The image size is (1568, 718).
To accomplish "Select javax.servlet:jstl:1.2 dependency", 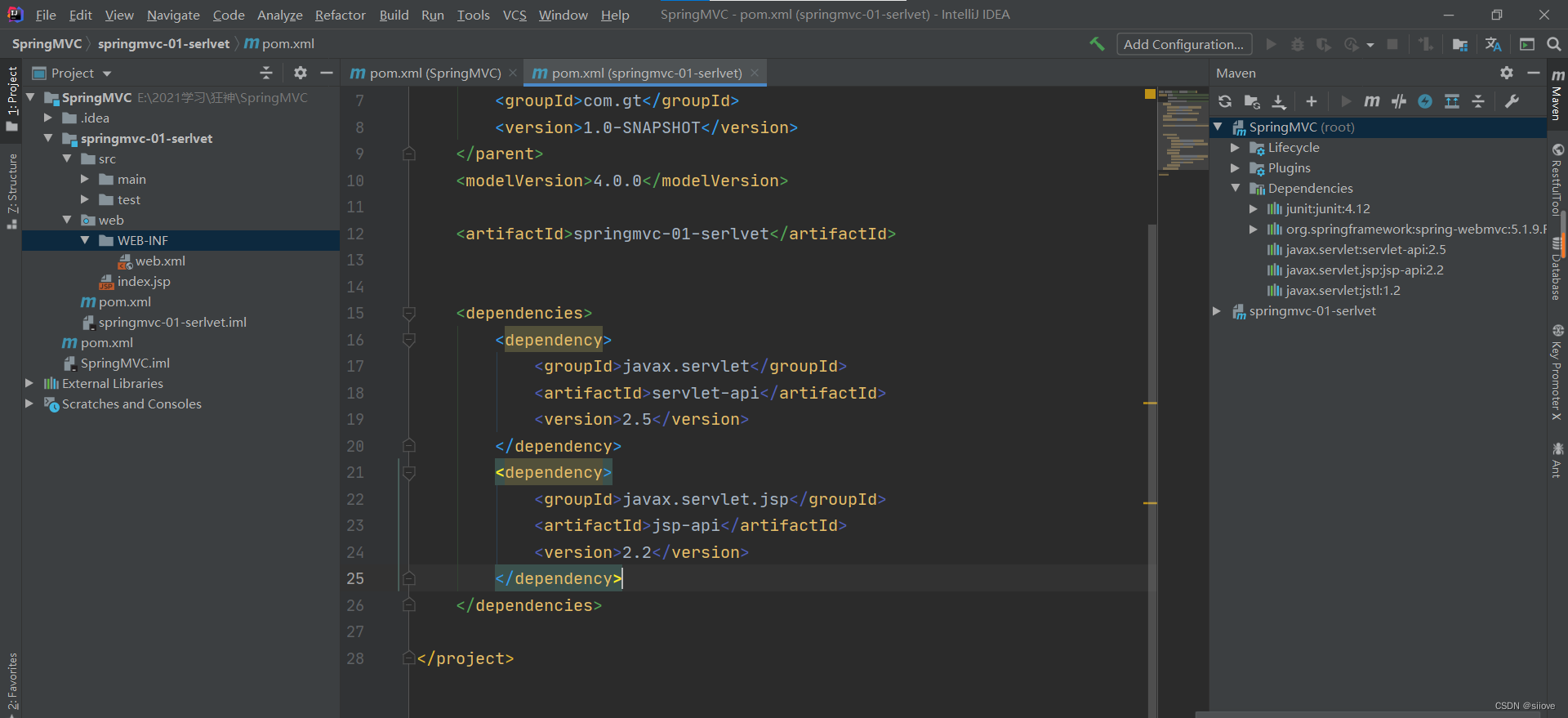I will 1343,291.
